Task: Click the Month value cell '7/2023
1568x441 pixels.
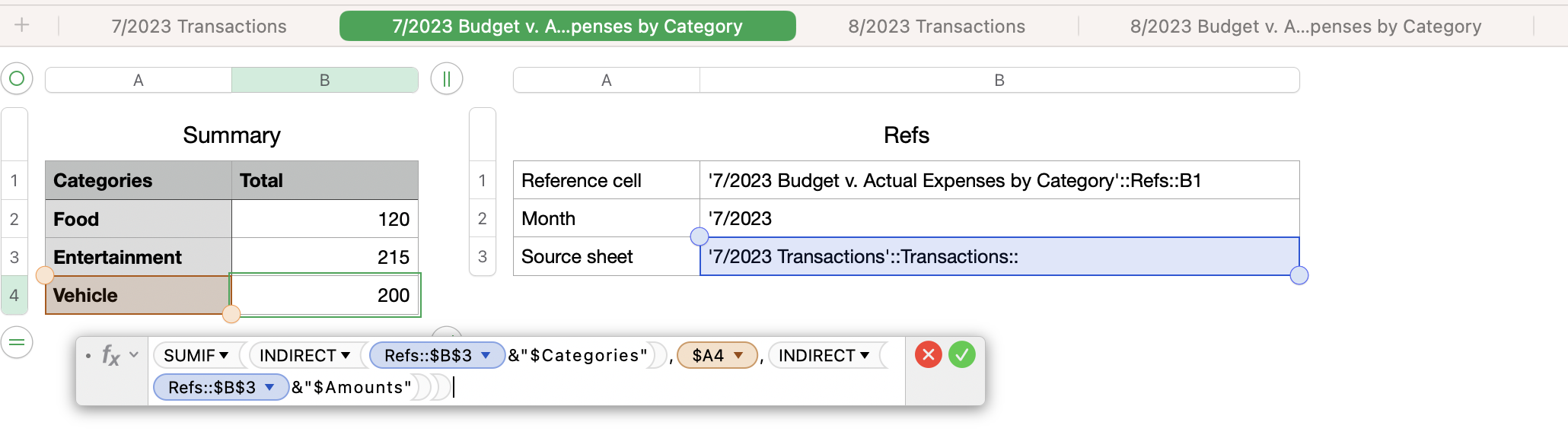Action: point(999,219)
